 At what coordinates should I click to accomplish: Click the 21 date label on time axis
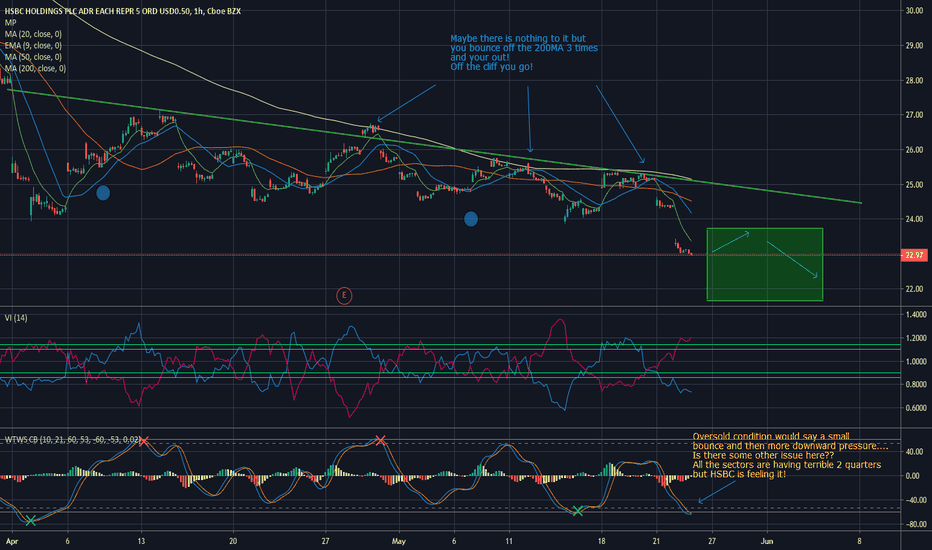coord(656,541)
